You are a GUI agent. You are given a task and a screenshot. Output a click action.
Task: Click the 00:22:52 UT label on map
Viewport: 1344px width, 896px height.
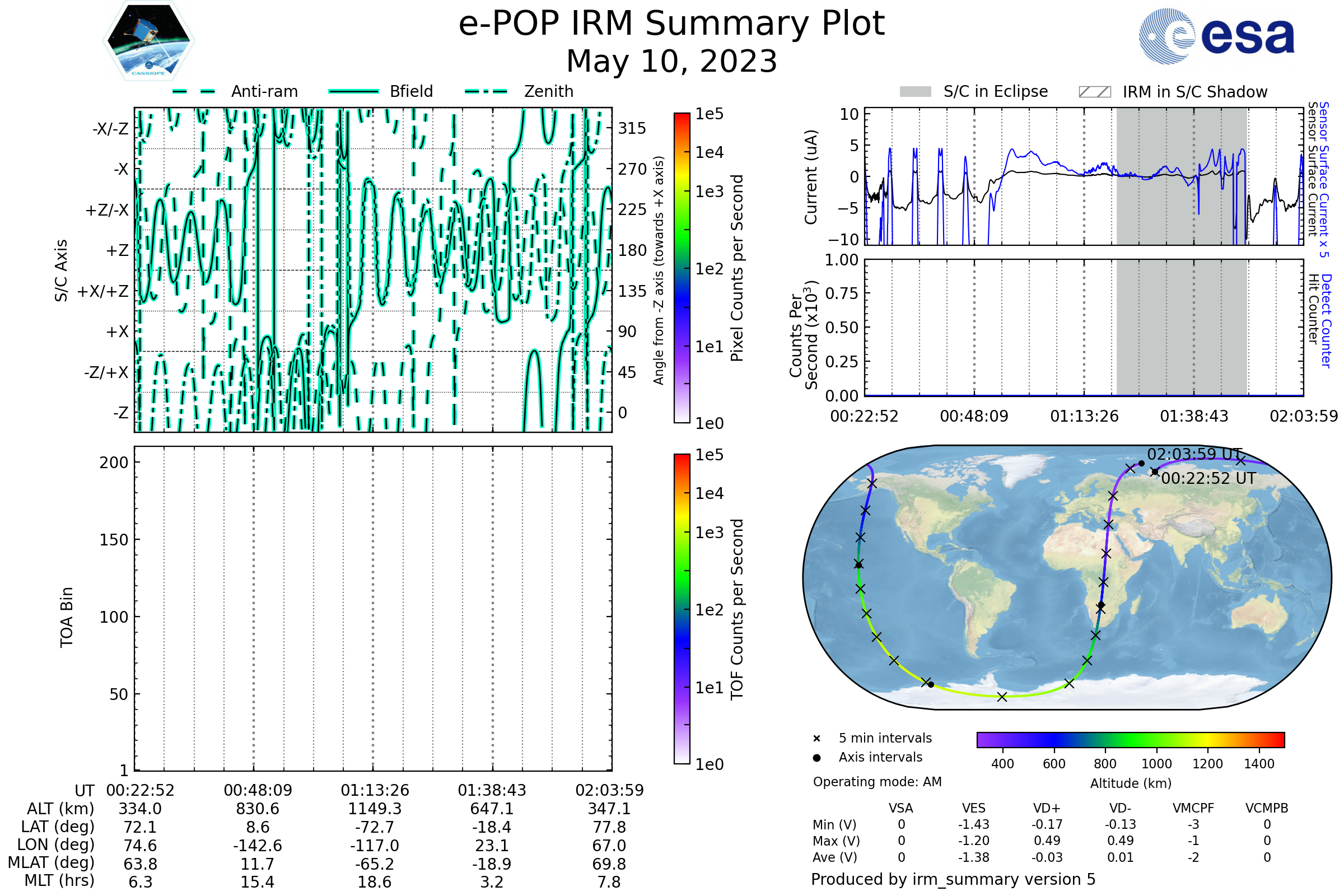1208,478
